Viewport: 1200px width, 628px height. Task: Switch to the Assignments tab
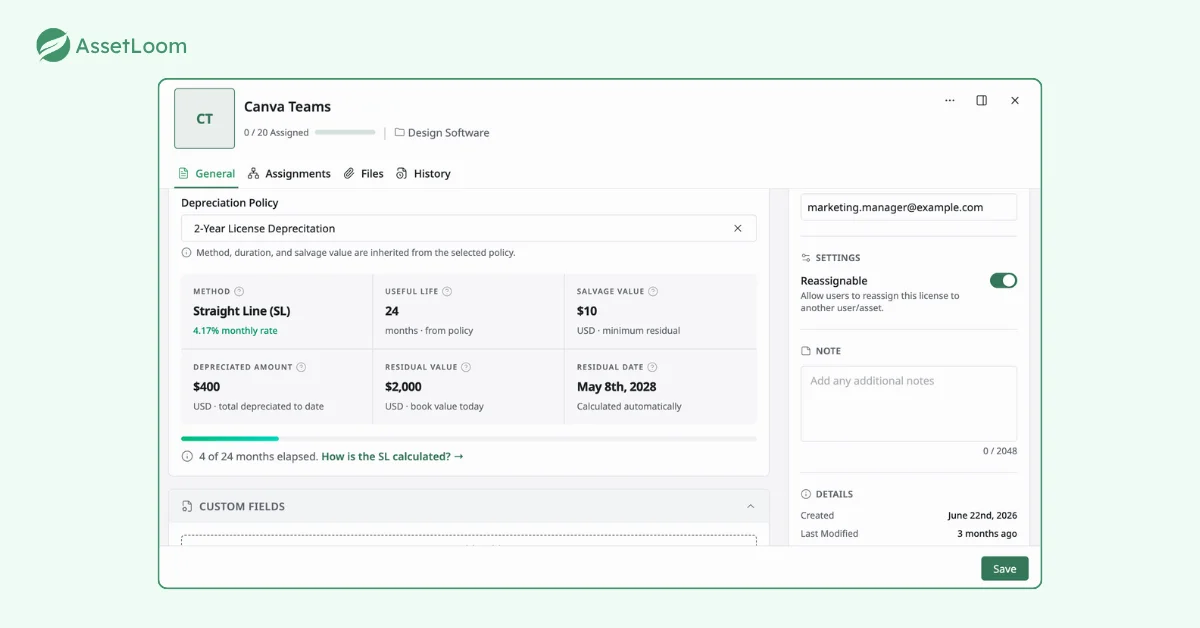tap(290, 174)
